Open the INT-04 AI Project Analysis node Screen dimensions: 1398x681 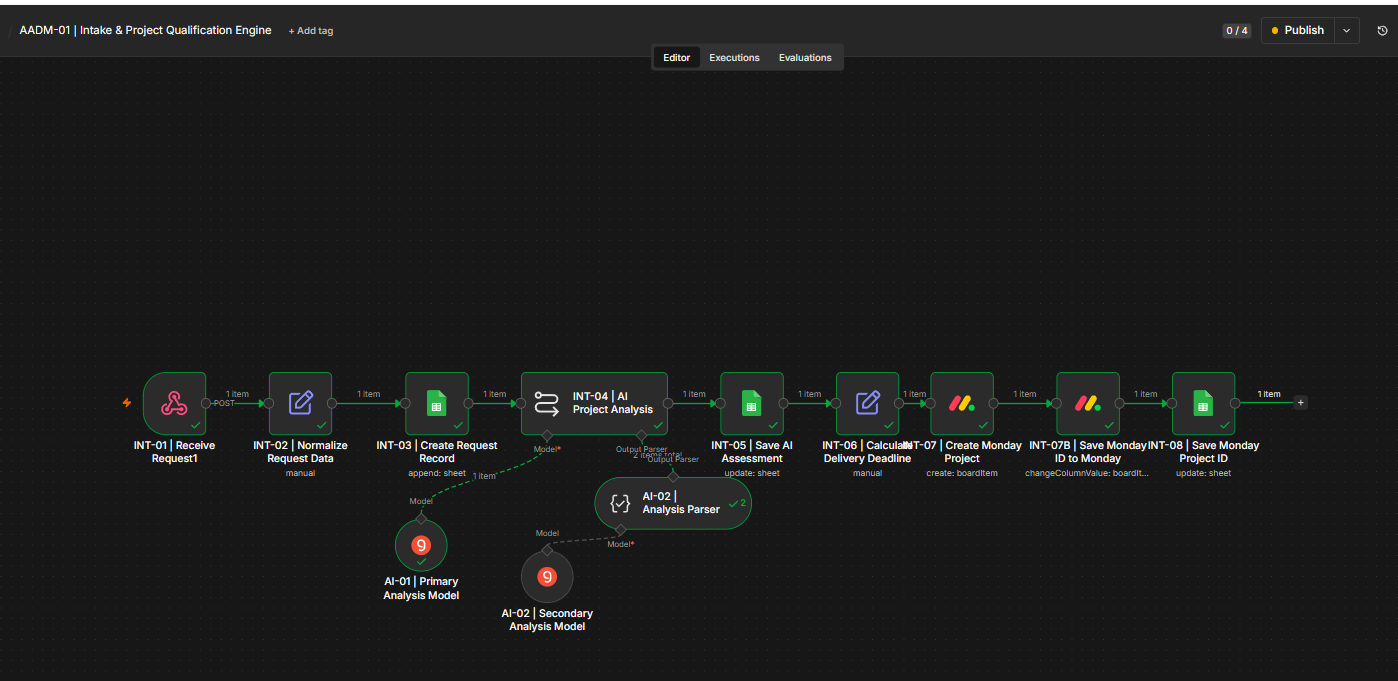594,403
